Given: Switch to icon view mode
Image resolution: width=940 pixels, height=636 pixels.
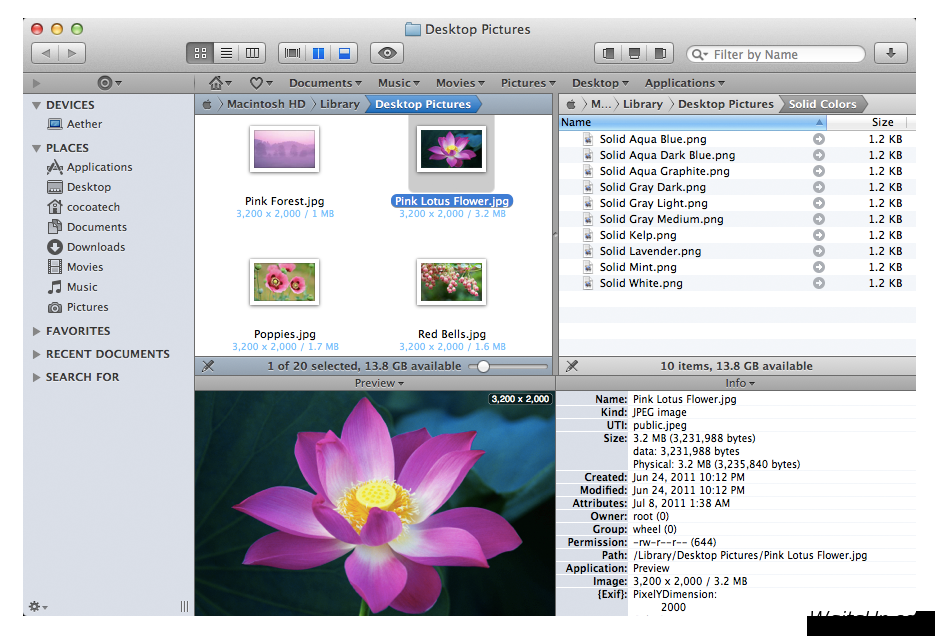Looking at the screenshot, I should 200,53.
